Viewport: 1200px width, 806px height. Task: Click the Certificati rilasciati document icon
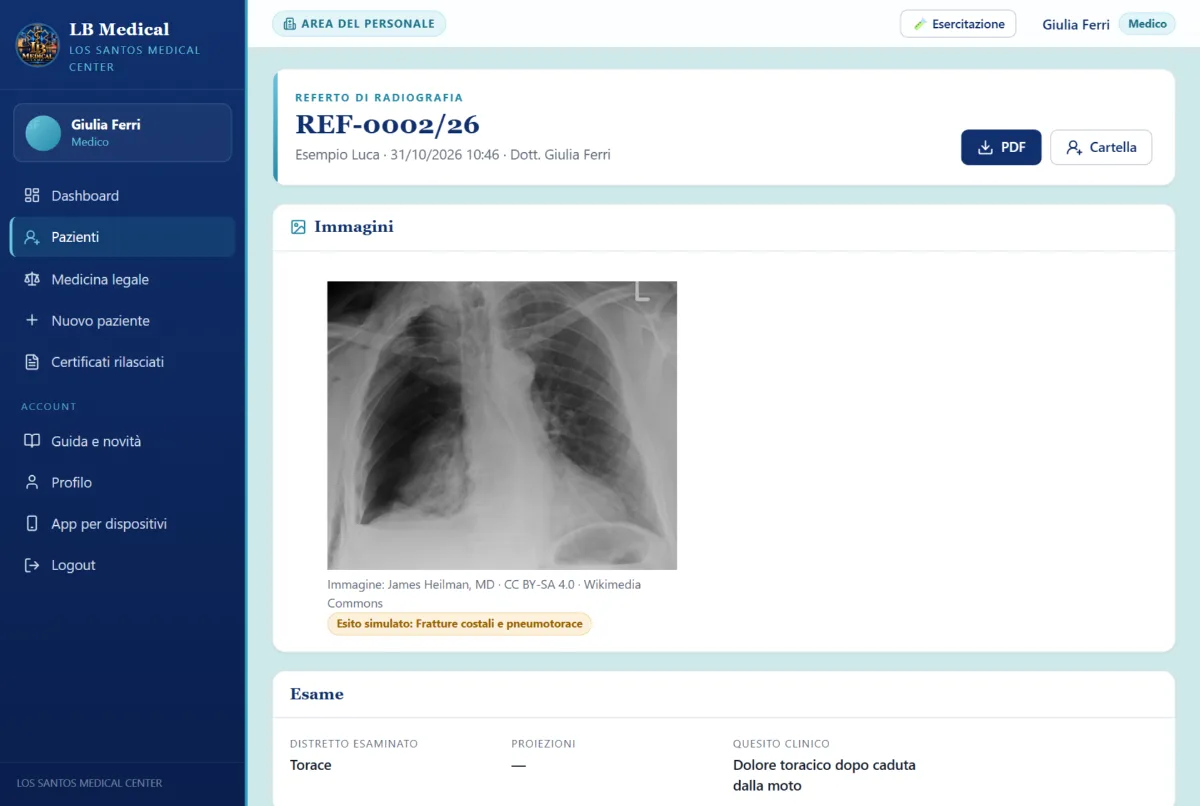point(32,362)
